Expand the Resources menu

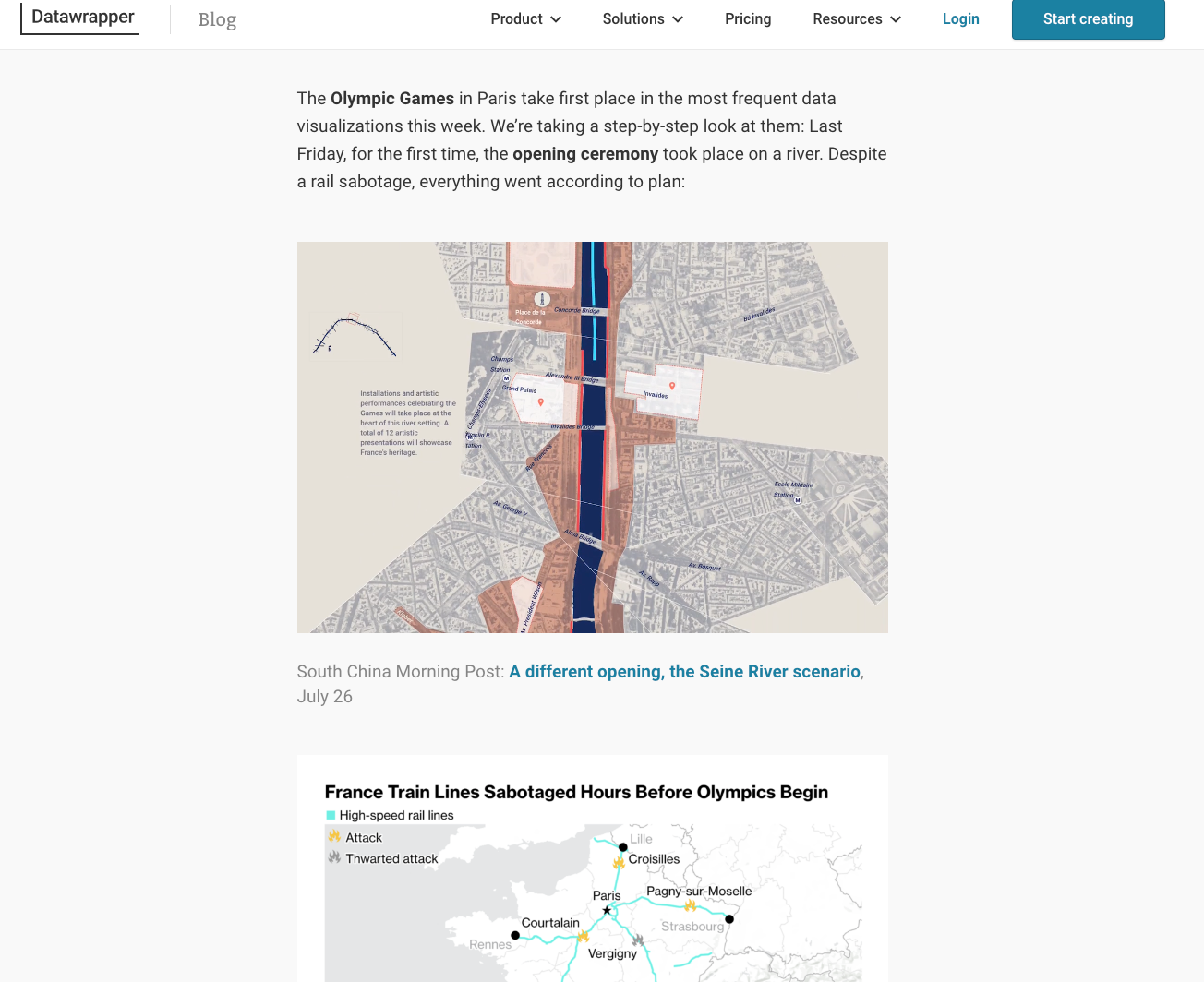point(857,18)
